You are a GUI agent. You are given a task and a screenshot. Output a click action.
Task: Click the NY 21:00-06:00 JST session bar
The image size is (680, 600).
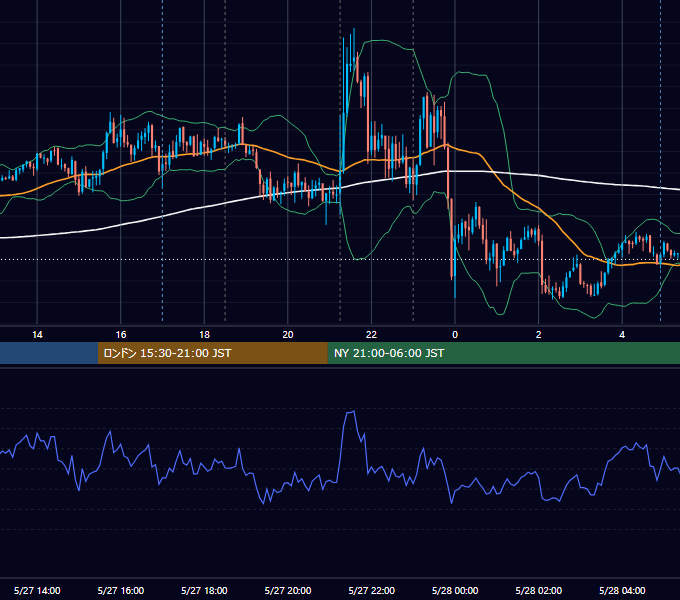pyautogui.click(x=503, y=353)
